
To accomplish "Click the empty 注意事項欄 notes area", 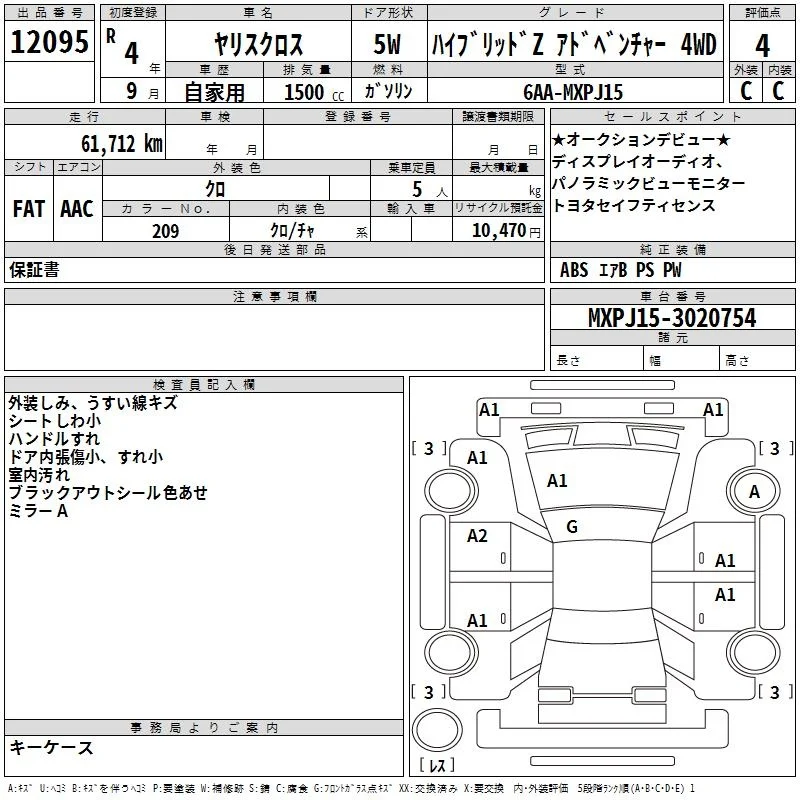I will [274, 337].
